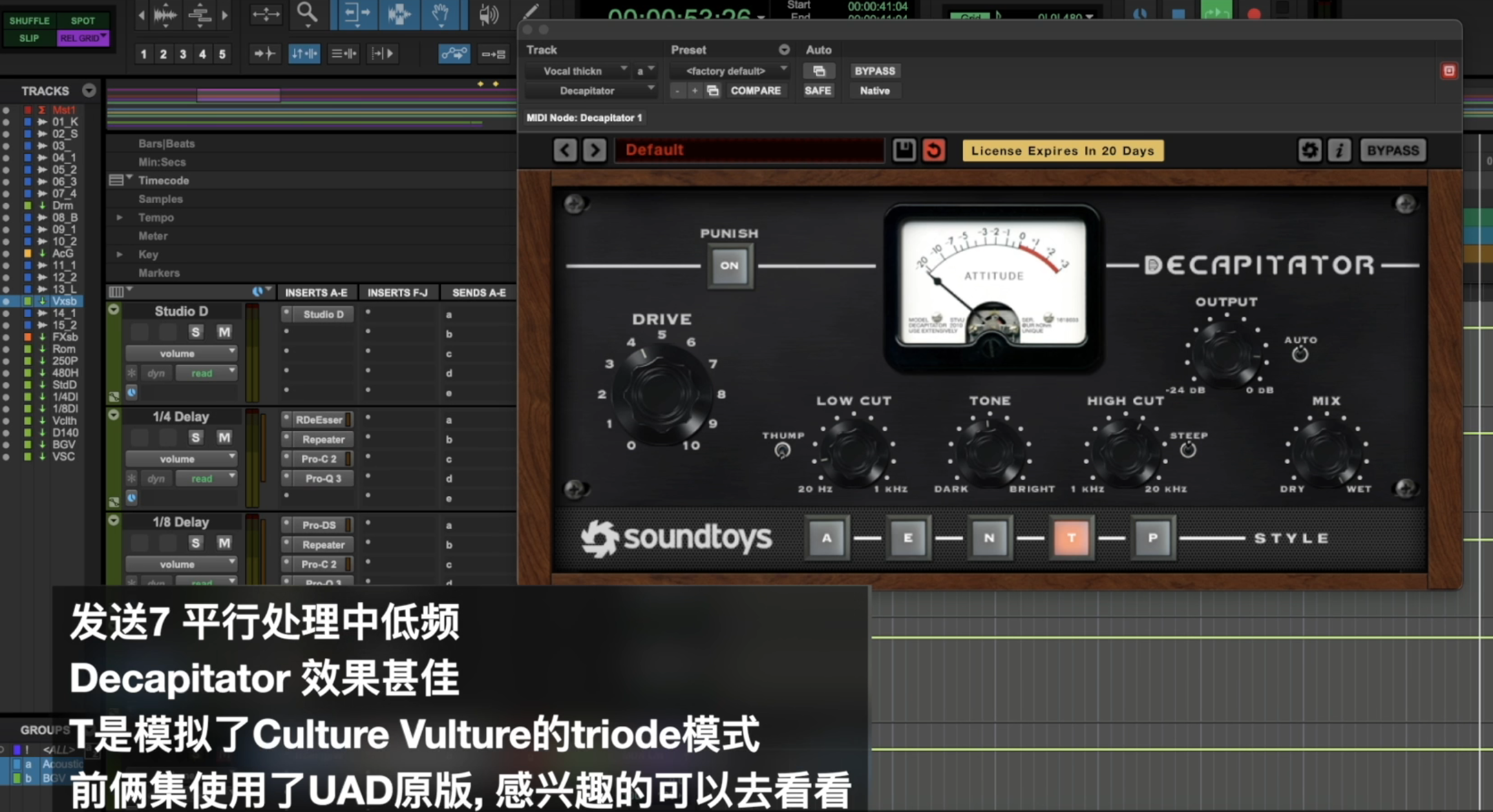Screen dimensions: 1493x812
Task: Click the Decapitator save preset floppy icon
Action: [x=904, y=151]
